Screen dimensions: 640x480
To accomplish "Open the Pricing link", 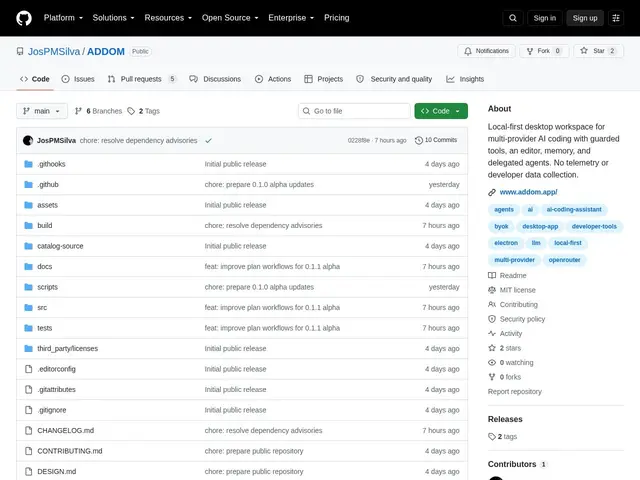I will [x=337, y=18].
